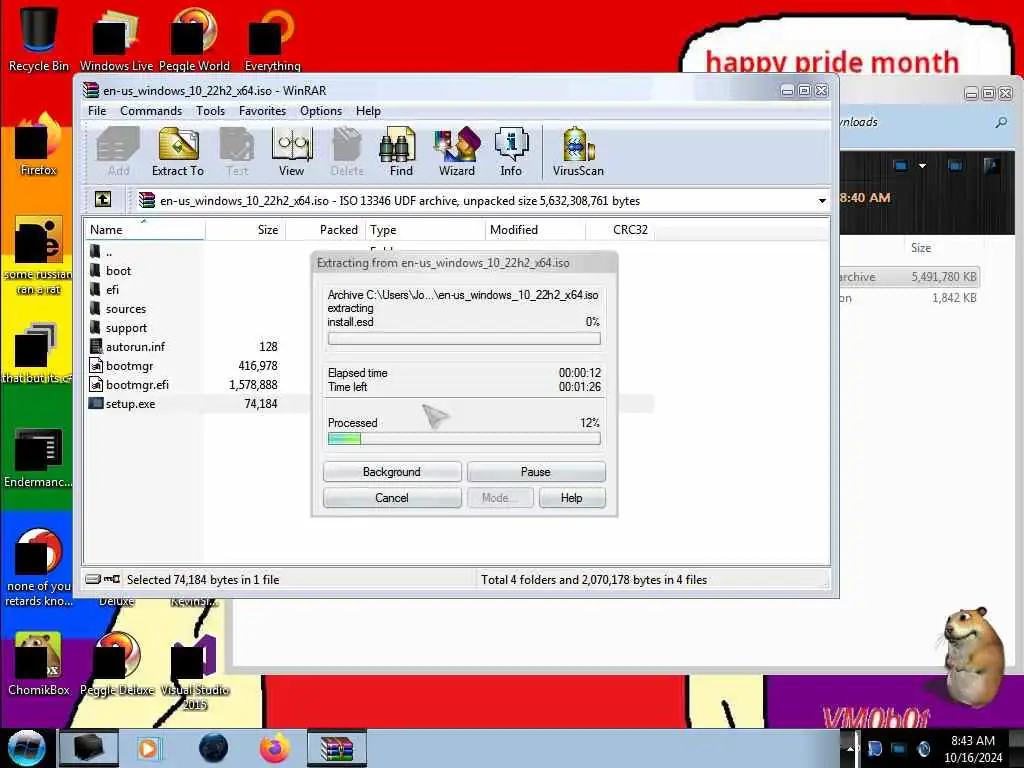The image size is (1024, 768).
Task: Open Firefox from the taskbar
Action: pos(275,748)
